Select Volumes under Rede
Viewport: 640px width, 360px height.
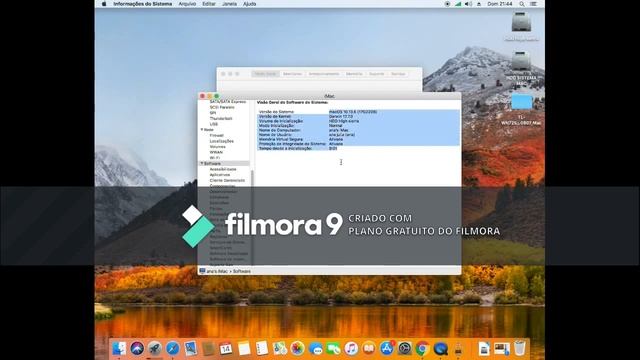click(217, 147)
